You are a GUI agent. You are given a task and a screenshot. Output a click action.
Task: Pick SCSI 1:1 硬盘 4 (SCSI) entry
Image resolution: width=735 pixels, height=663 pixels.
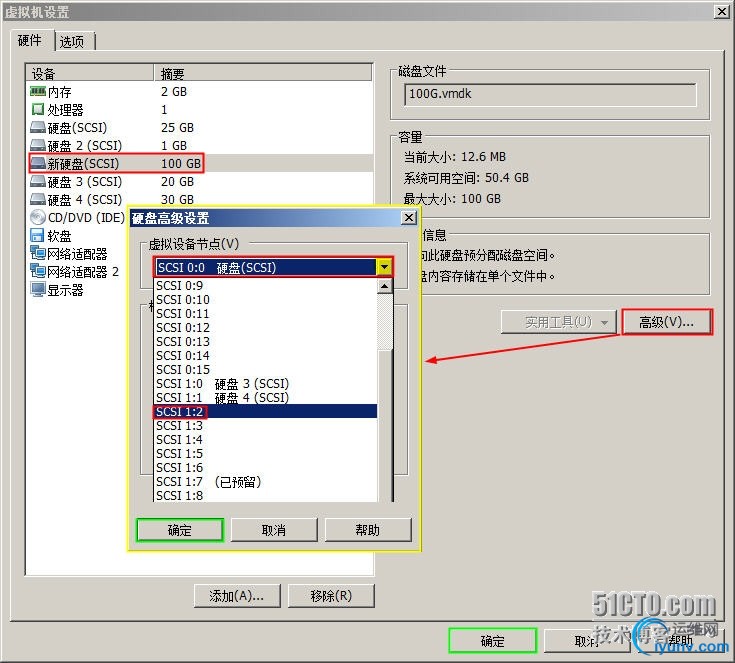(x=265, y=398)
